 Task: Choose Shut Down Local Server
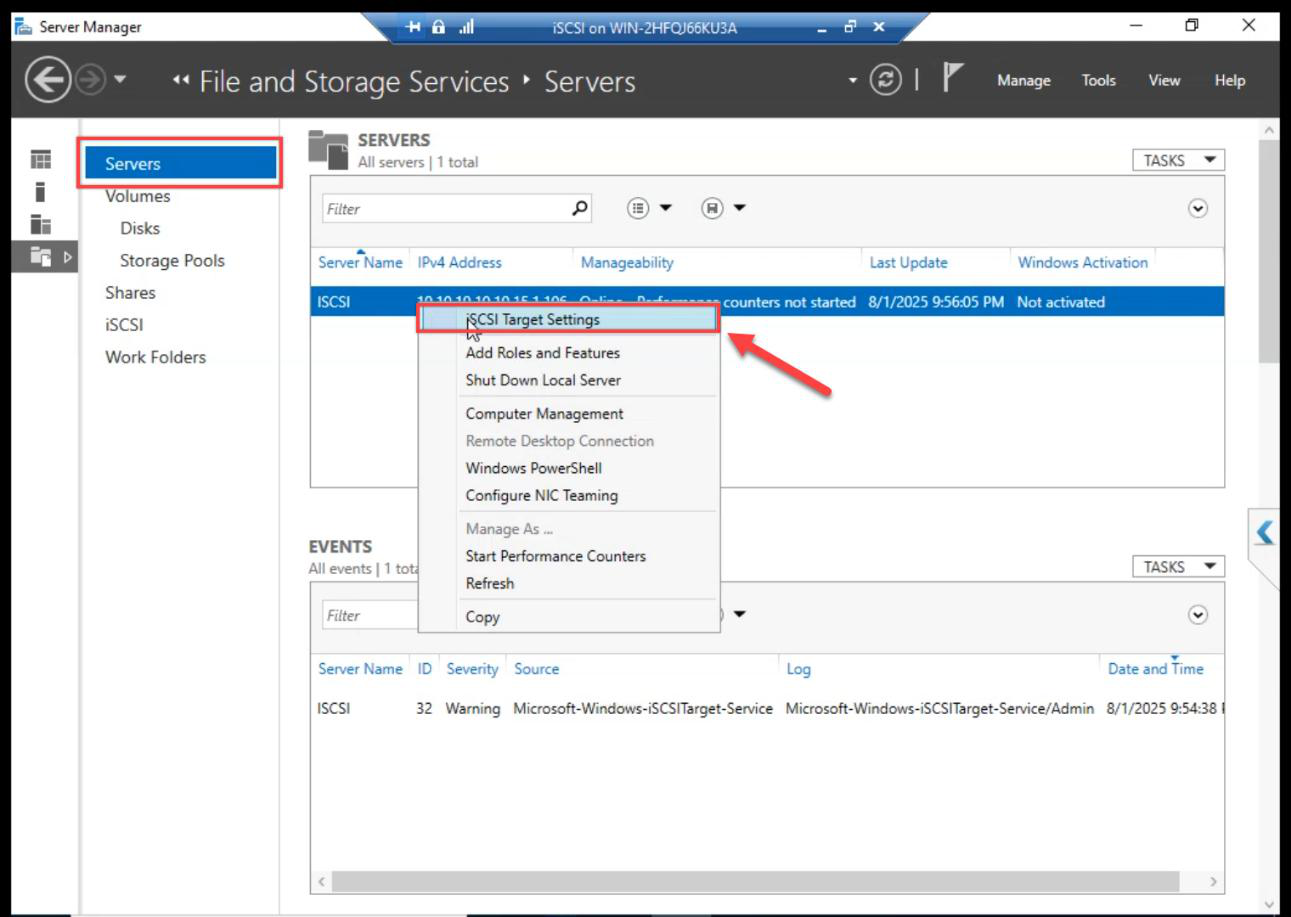coord(543,380)
